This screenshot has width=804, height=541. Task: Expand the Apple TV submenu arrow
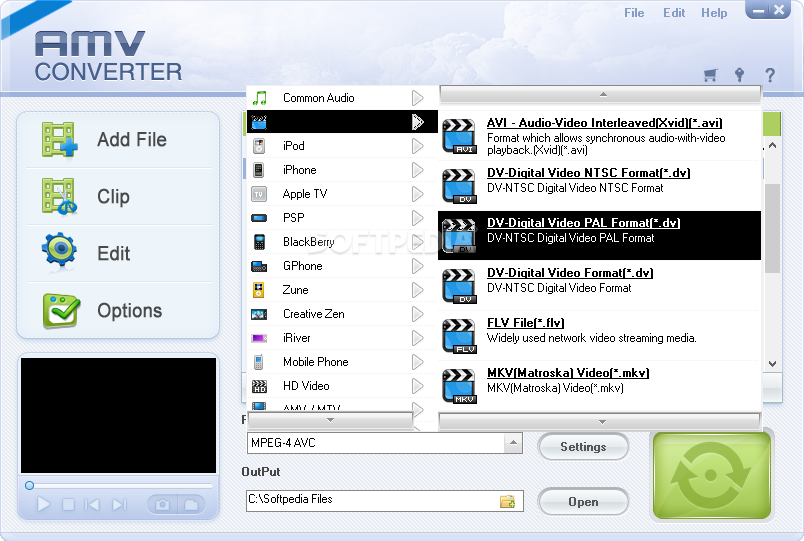coord(418,194)
